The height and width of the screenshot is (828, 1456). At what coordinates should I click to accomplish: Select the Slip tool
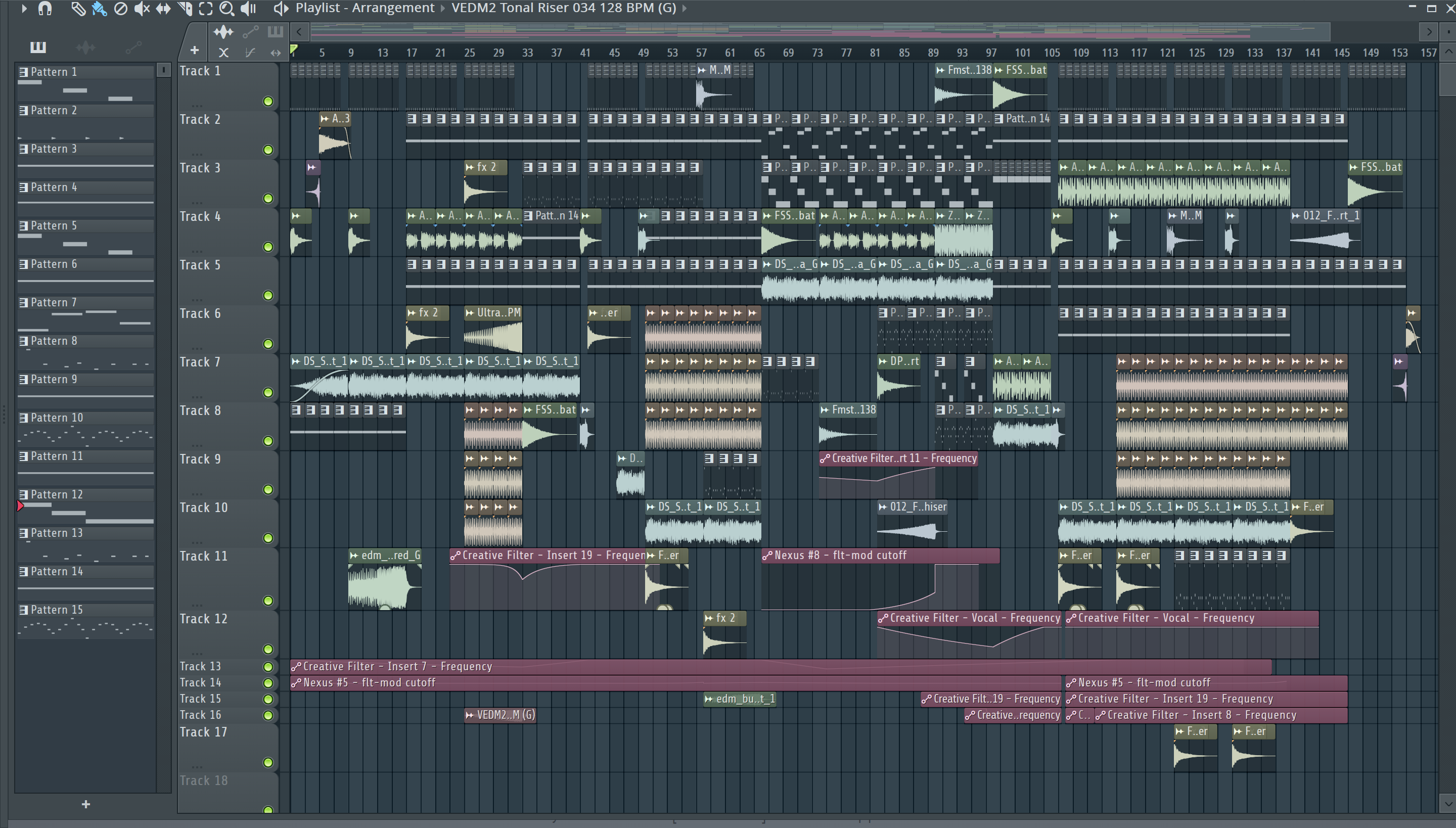coord(163,9)
